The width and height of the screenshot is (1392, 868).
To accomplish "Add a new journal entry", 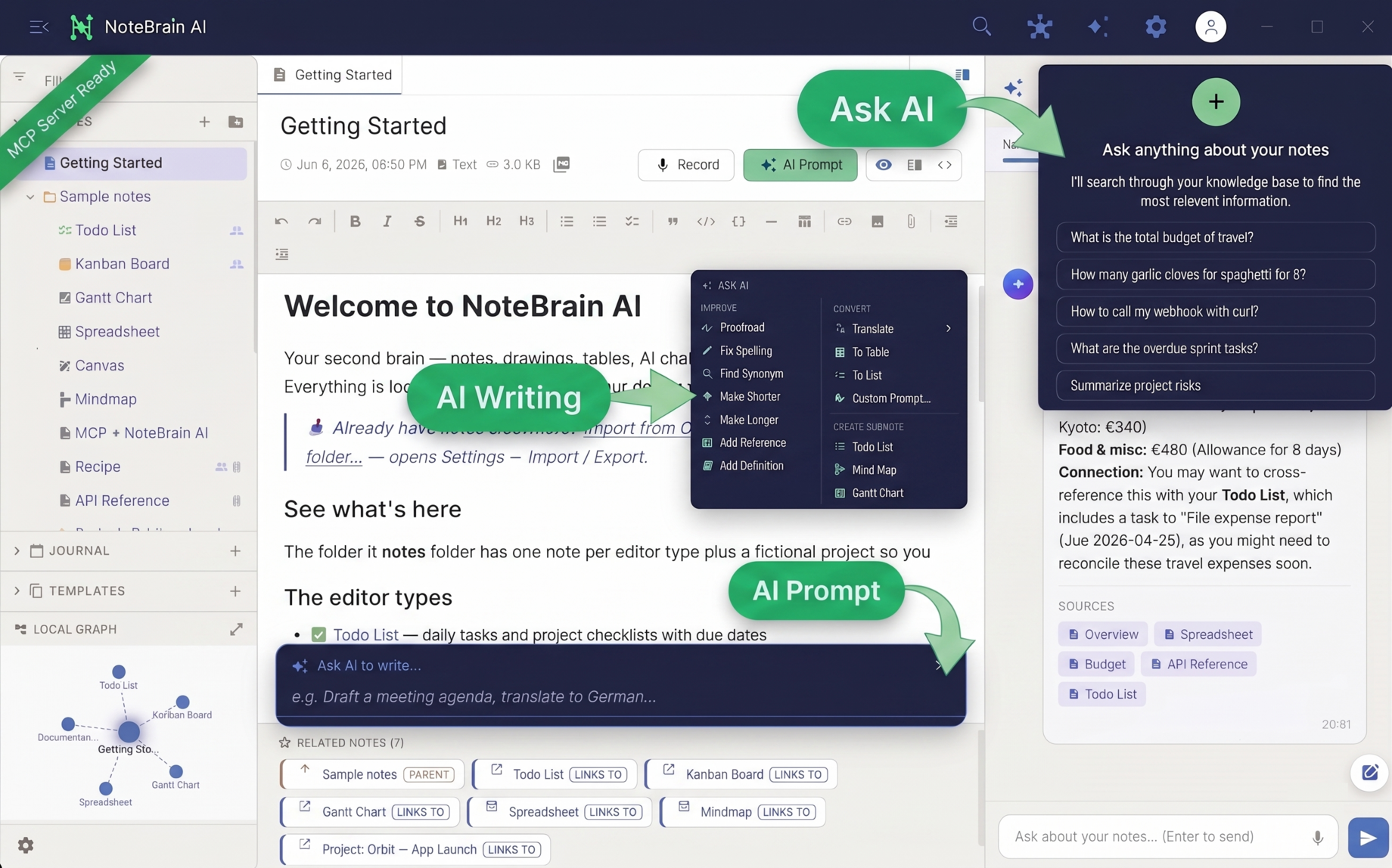I will click(x=235, y=551).
